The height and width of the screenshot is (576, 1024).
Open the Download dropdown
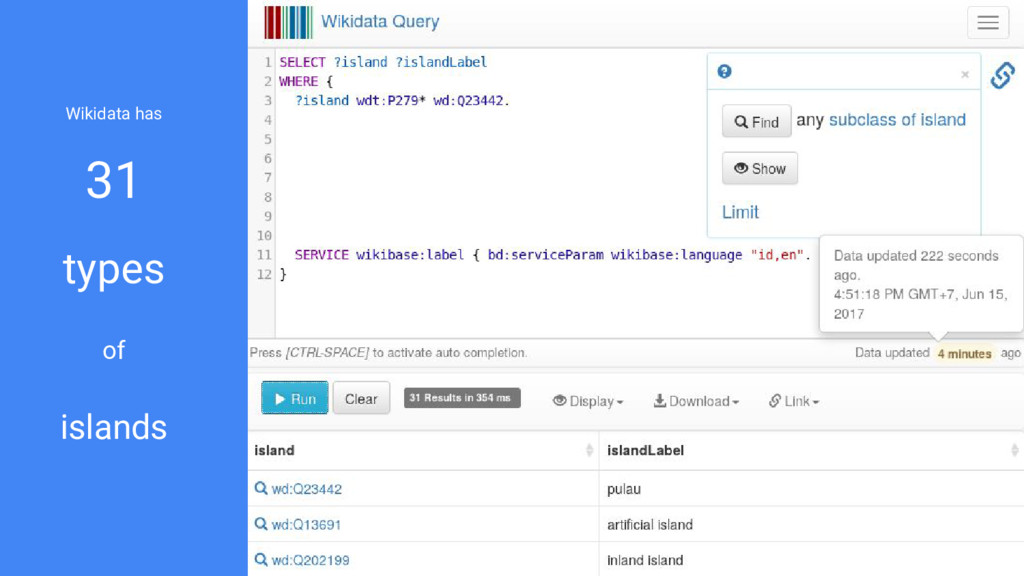696,401
